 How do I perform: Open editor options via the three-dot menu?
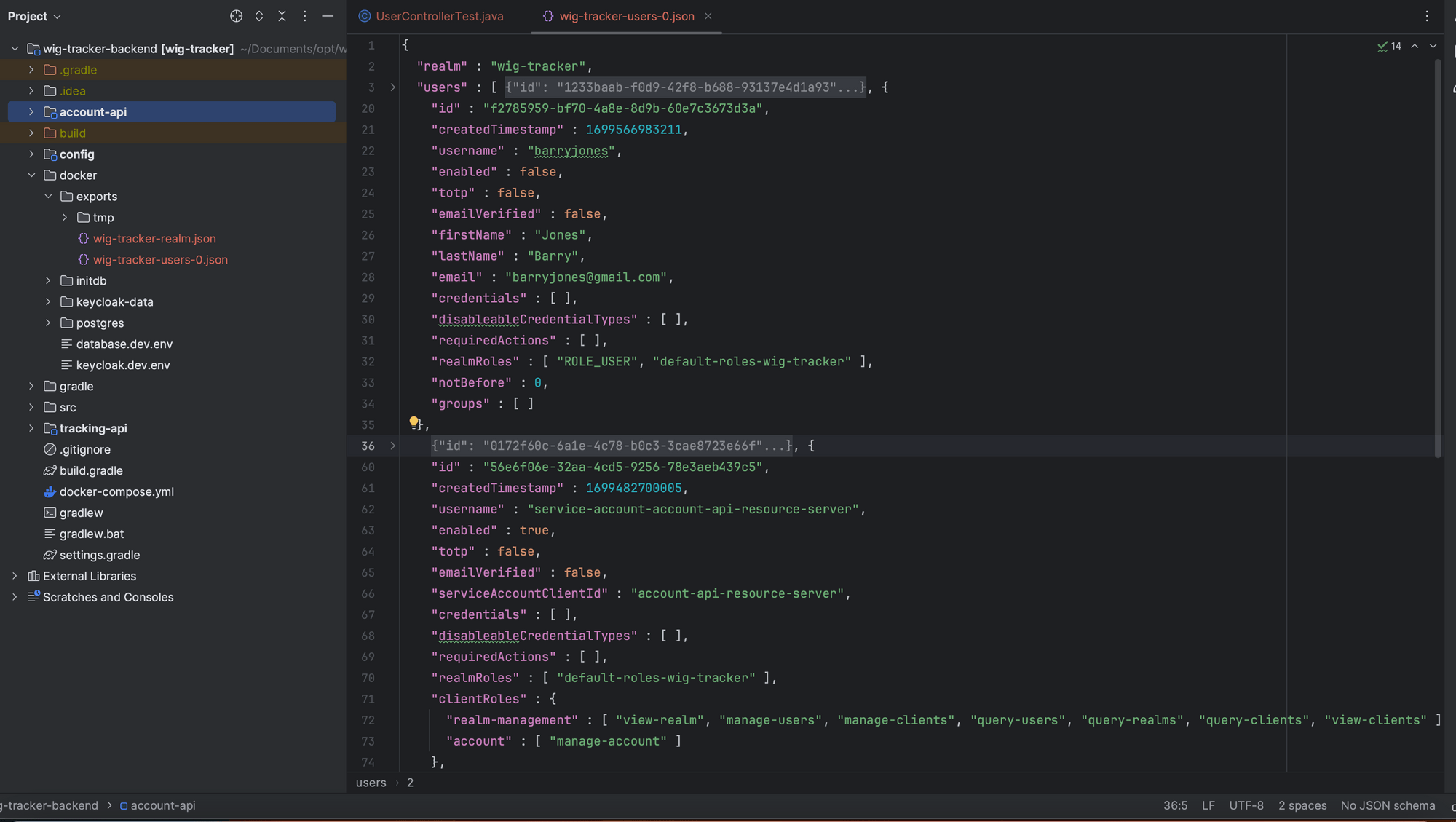point(1428,16)
